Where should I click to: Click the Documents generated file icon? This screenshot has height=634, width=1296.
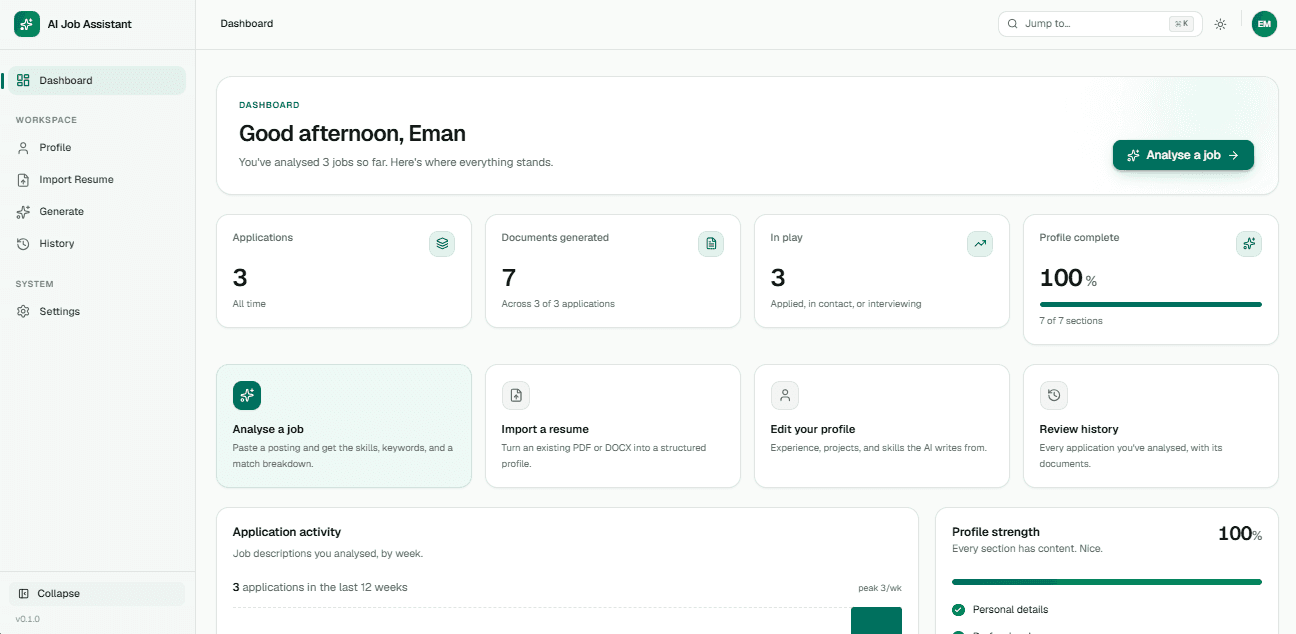(711, 243)
